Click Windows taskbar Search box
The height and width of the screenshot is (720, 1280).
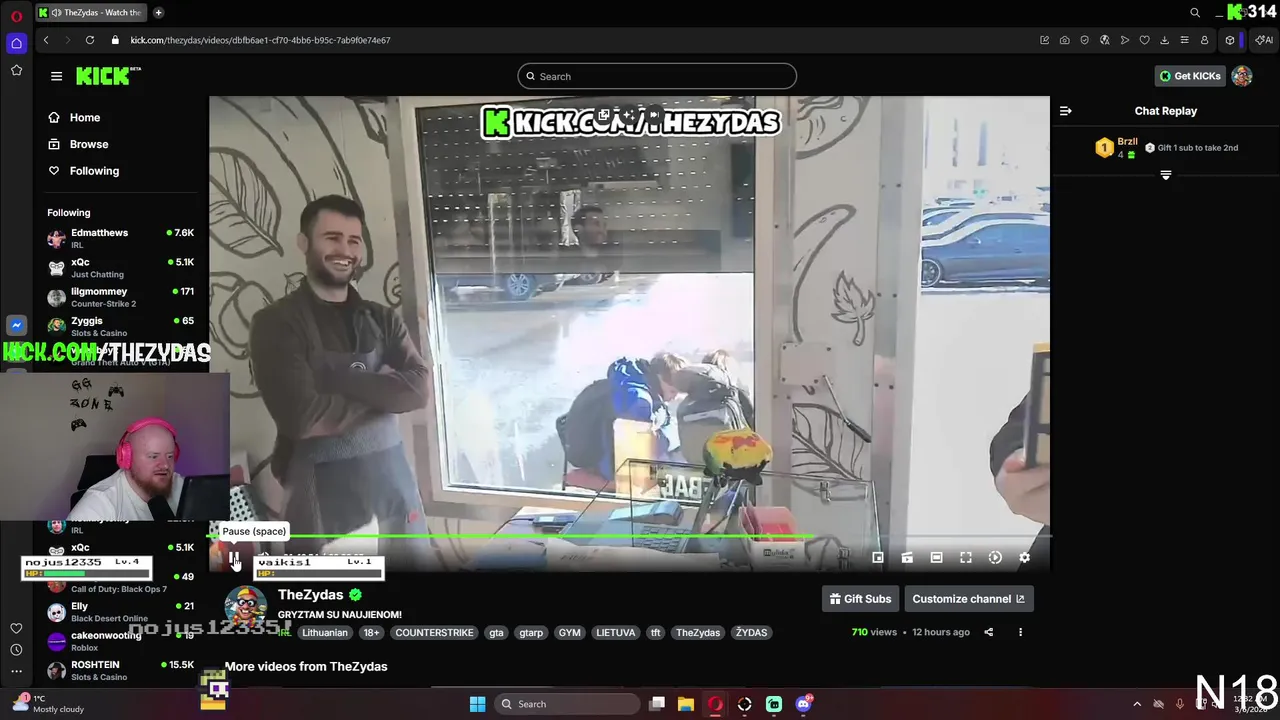[x=567, y=704]
